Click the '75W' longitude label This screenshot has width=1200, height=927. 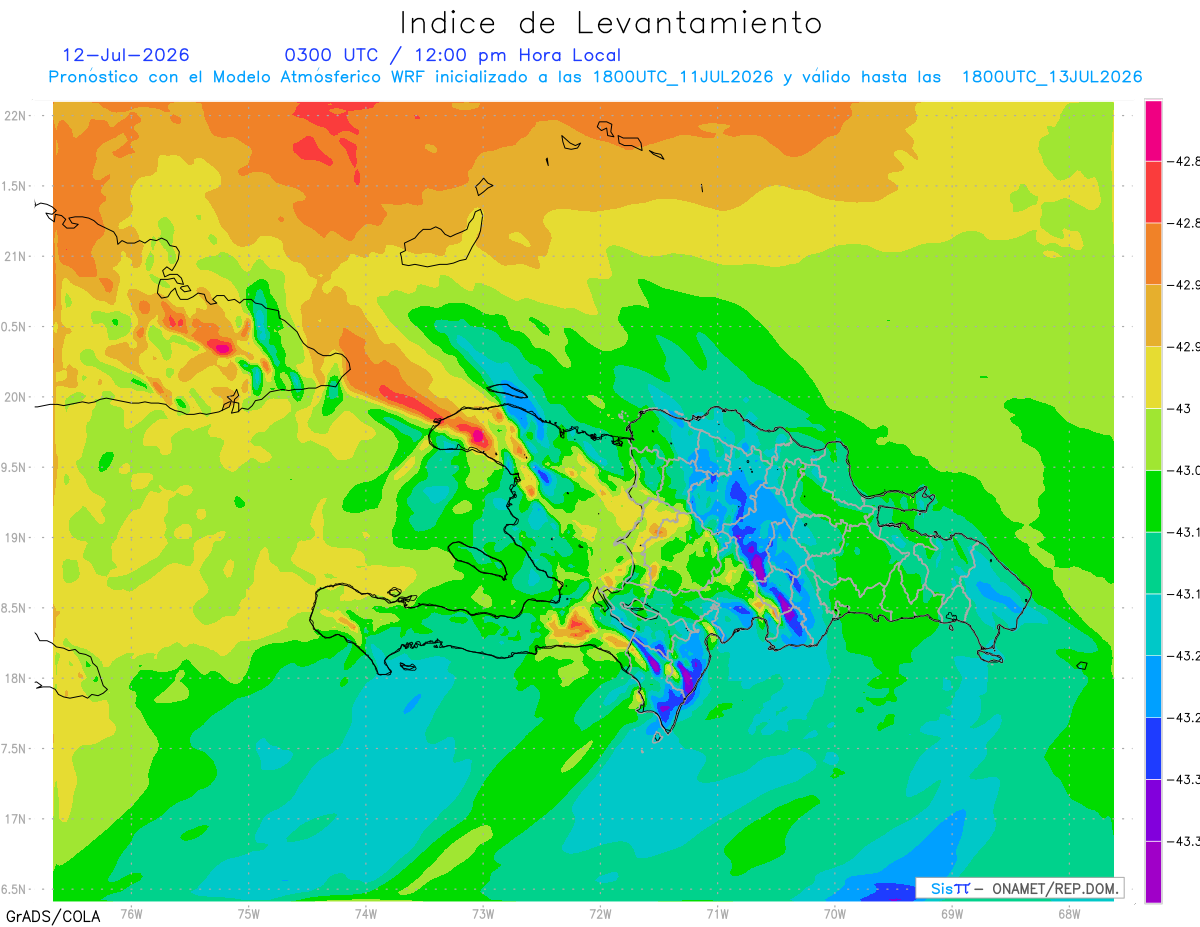249,912
